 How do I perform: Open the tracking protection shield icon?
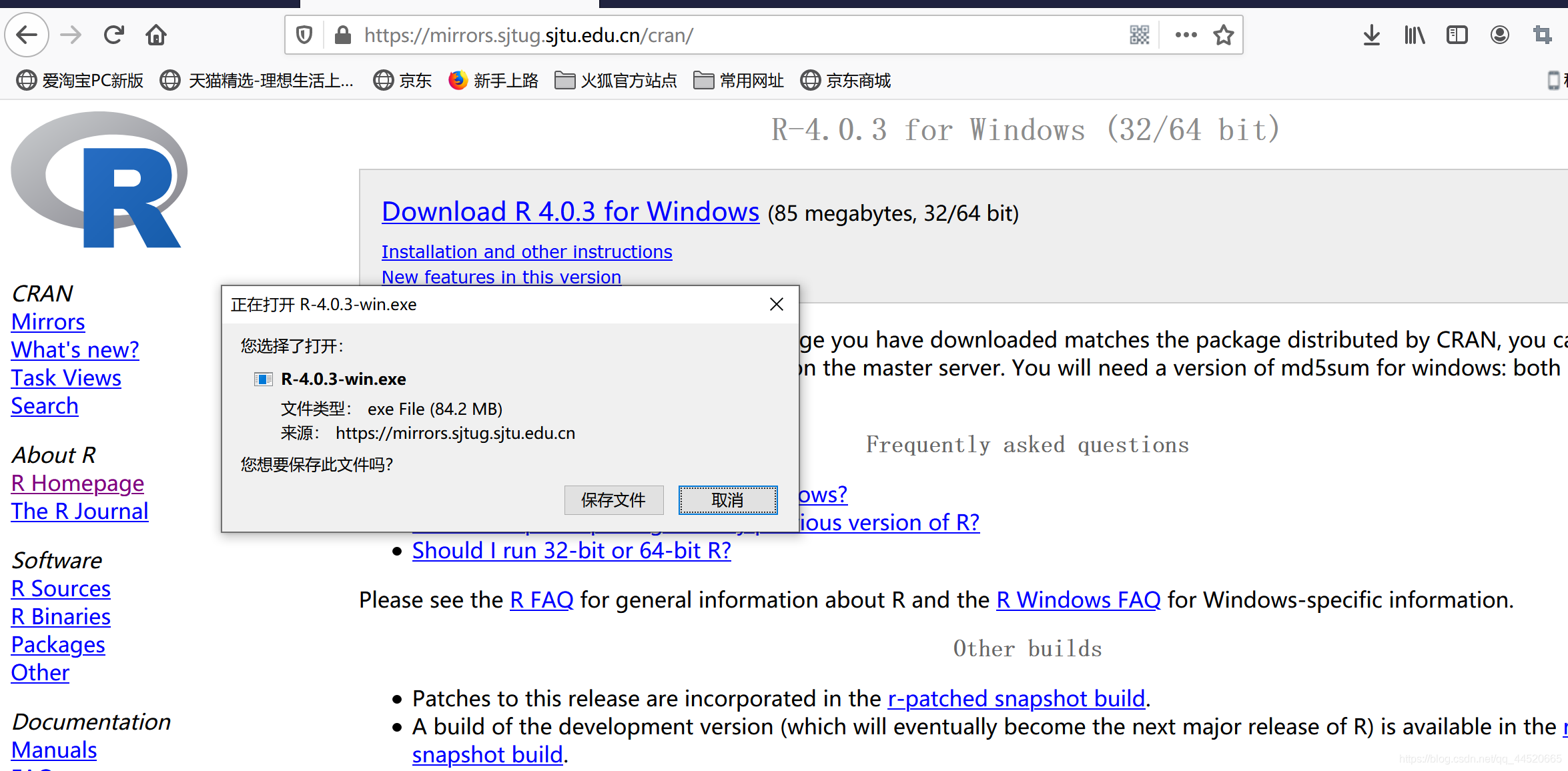tap(304, 35)
